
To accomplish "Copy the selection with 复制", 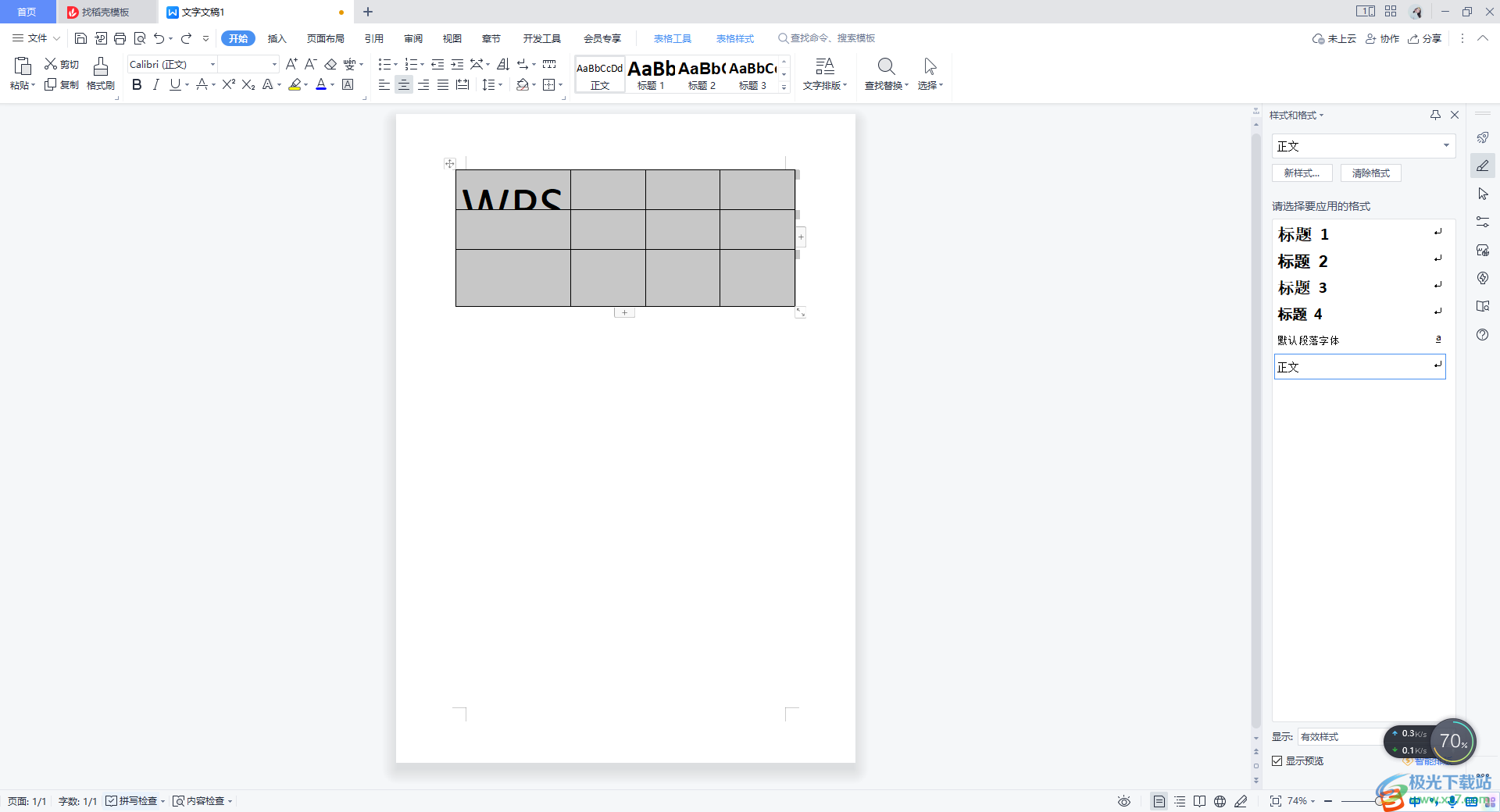I will (x=62, y=84).
